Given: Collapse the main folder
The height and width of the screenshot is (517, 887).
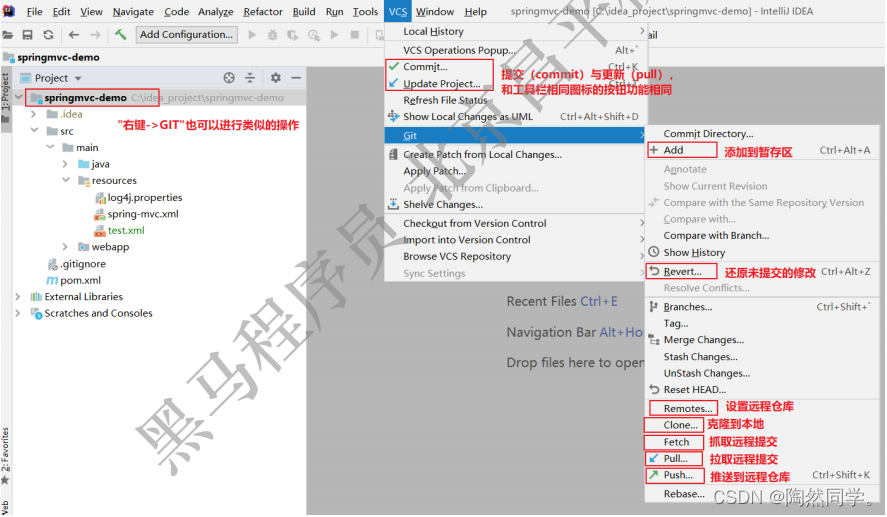Looking at the screenshot, I should coord(50,147).
